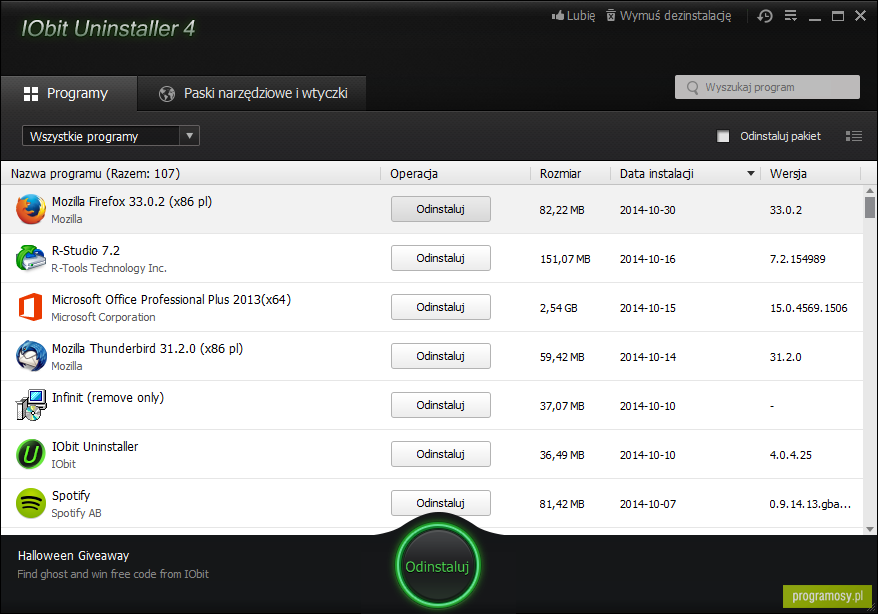This screenshot has width=878, height=614.
Task: Click the Microsoft Office program icon
Action: [30, 307]
